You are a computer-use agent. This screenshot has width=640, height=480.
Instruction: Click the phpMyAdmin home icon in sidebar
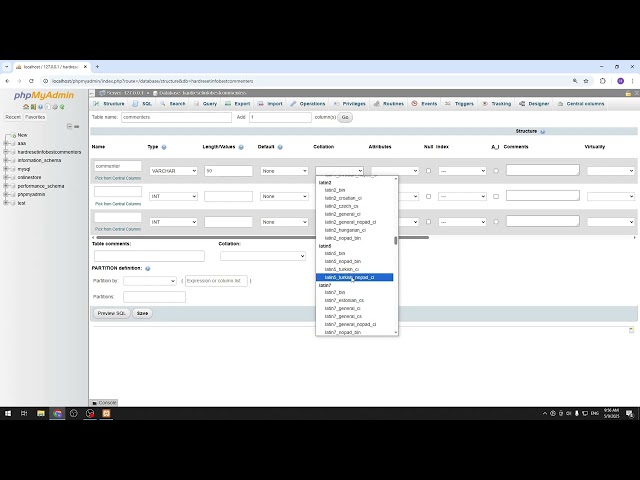pos(26,107)
